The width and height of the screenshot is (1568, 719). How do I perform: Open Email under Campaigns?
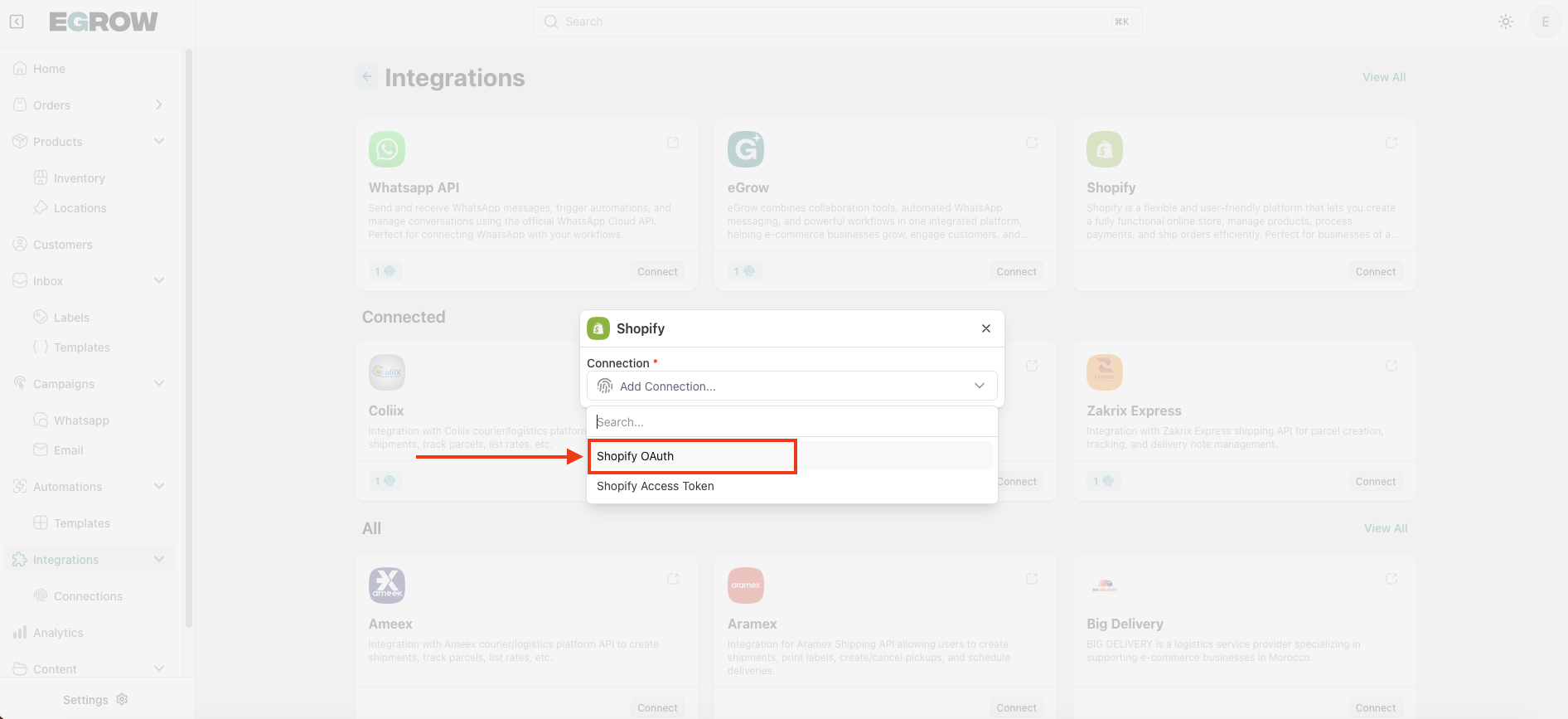click(x=68, y=450)
